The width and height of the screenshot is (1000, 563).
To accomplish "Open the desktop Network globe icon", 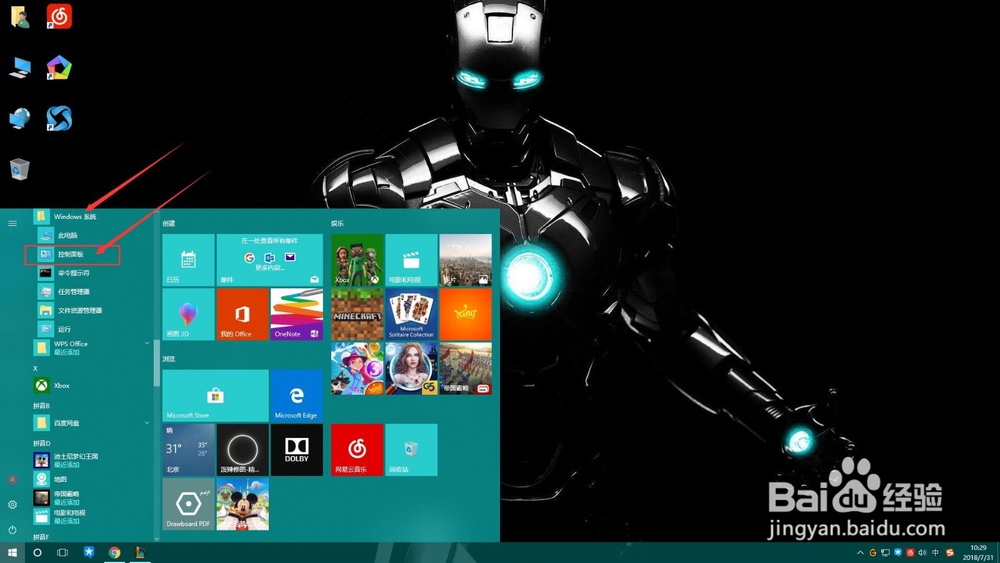I will (20, 119).
